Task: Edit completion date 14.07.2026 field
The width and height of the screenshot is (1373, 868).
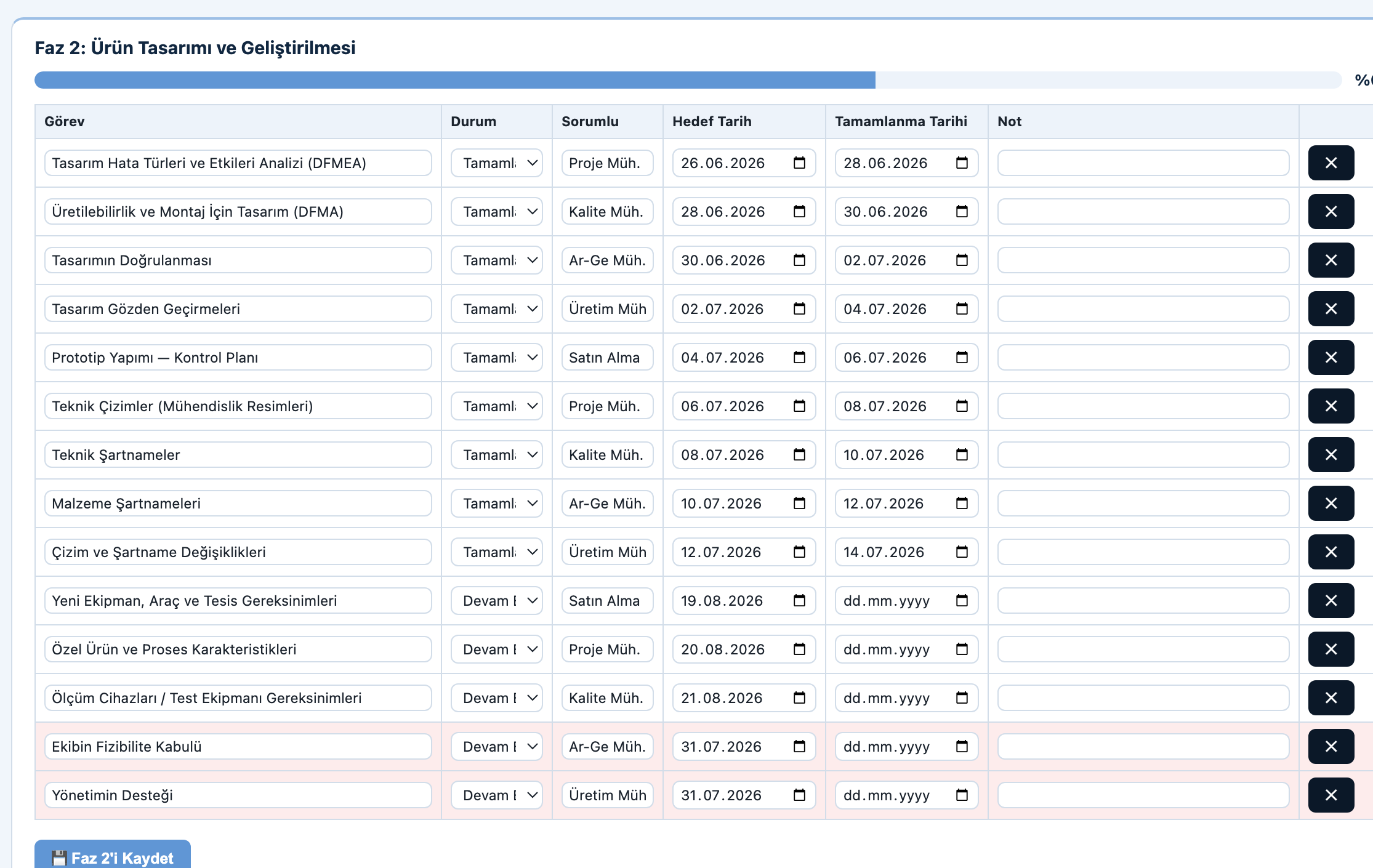Action: [907, 552]
